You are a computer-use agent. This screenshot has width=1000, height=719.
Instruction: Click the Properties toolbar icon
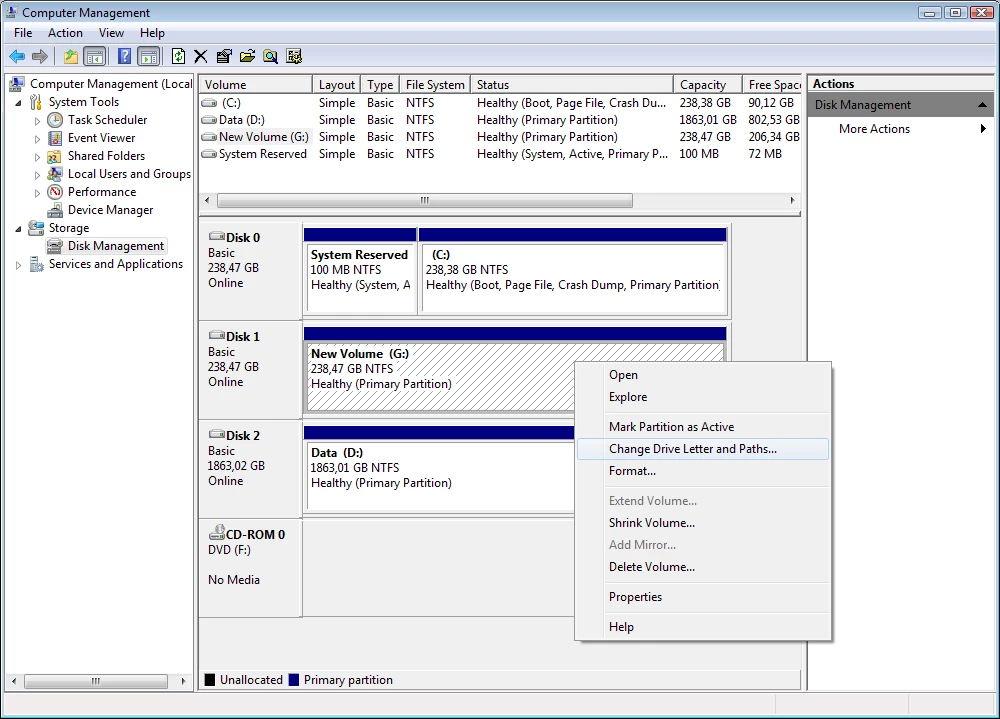(224, 57)
